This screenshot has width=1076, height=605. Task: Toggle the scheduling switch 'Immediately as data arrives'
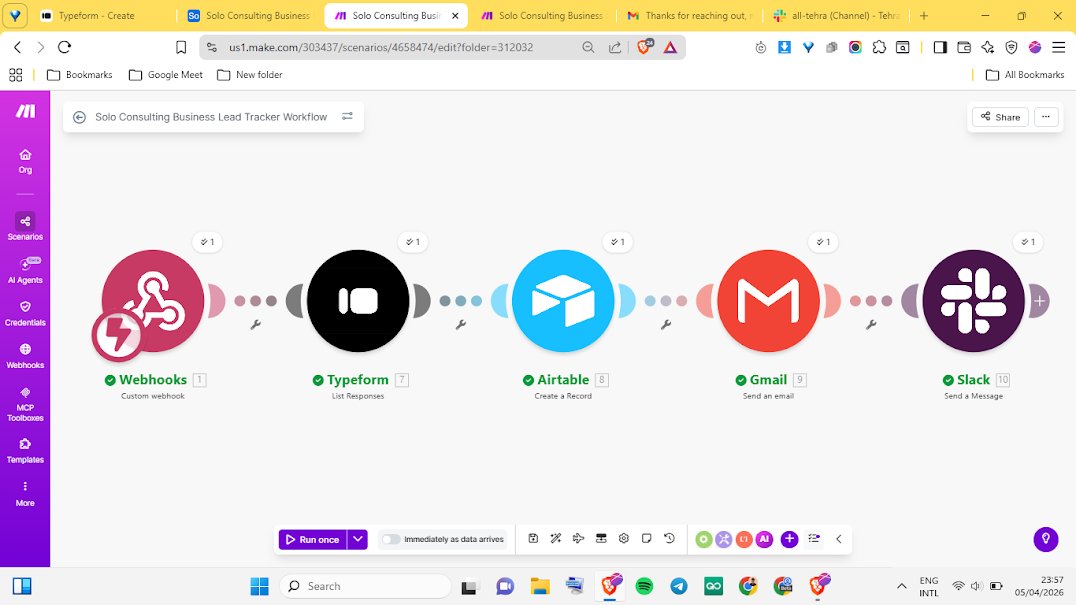391,539
